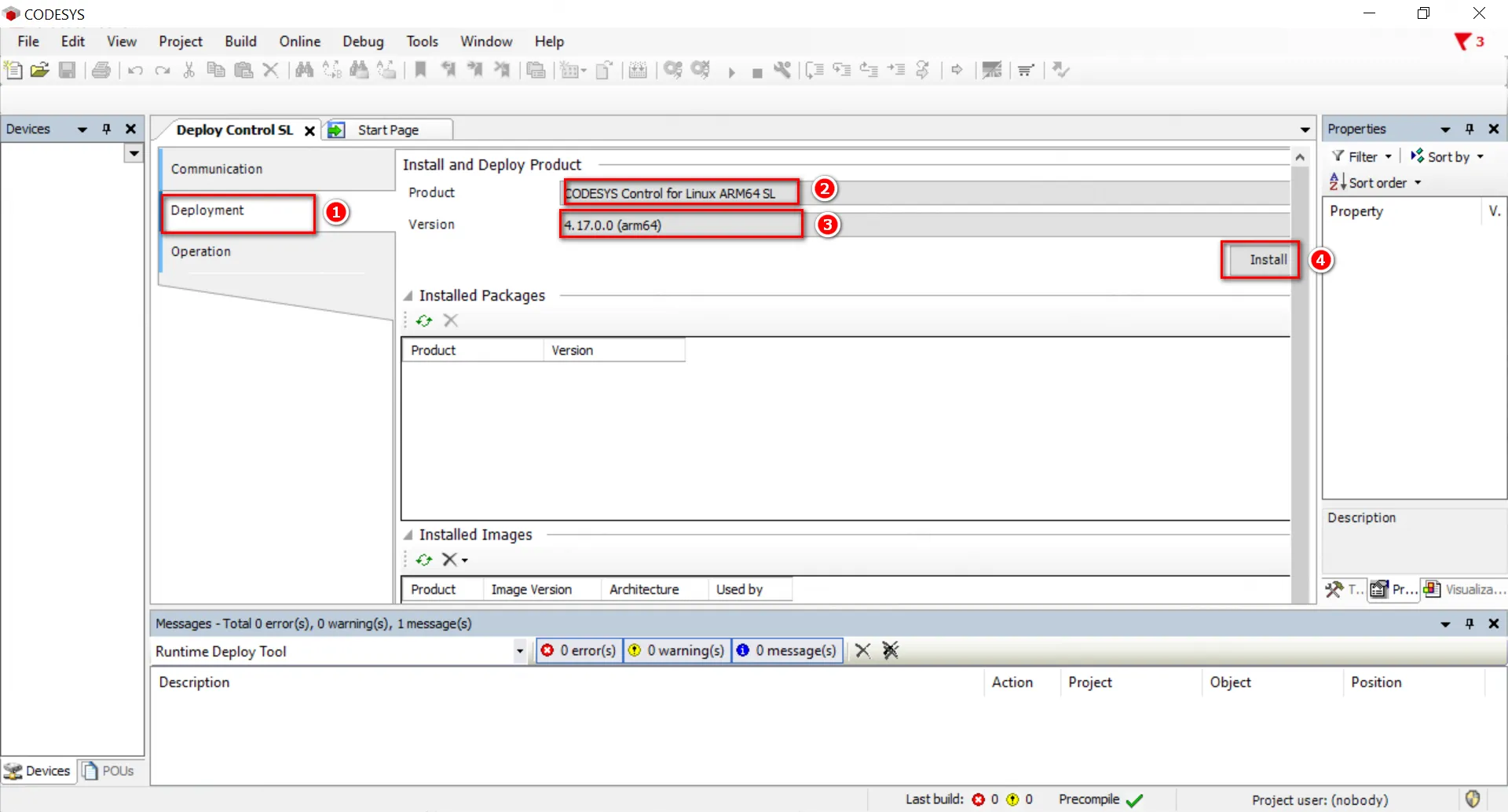Collapse the Installed Packages section
The height and width of the screenshot is (812, 1508).
pos(408,296)
